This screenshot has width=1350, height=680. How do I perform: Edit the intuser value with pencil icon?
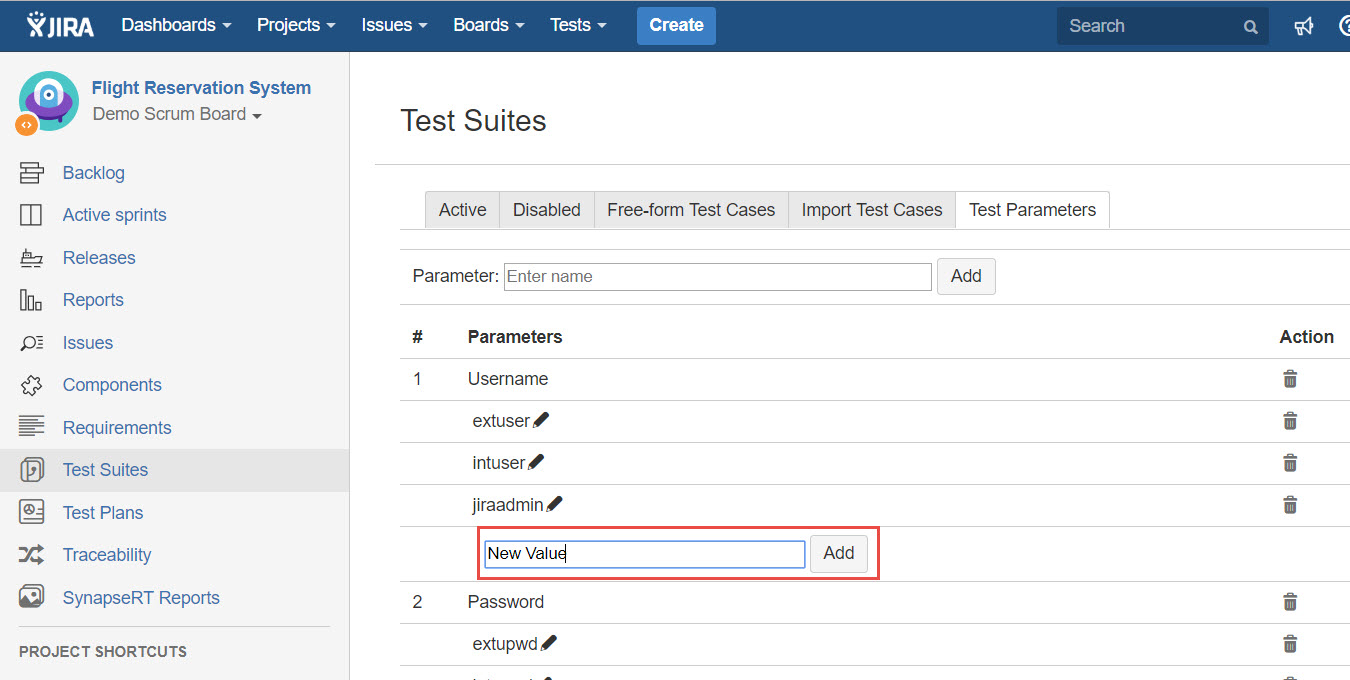(536, 463)
